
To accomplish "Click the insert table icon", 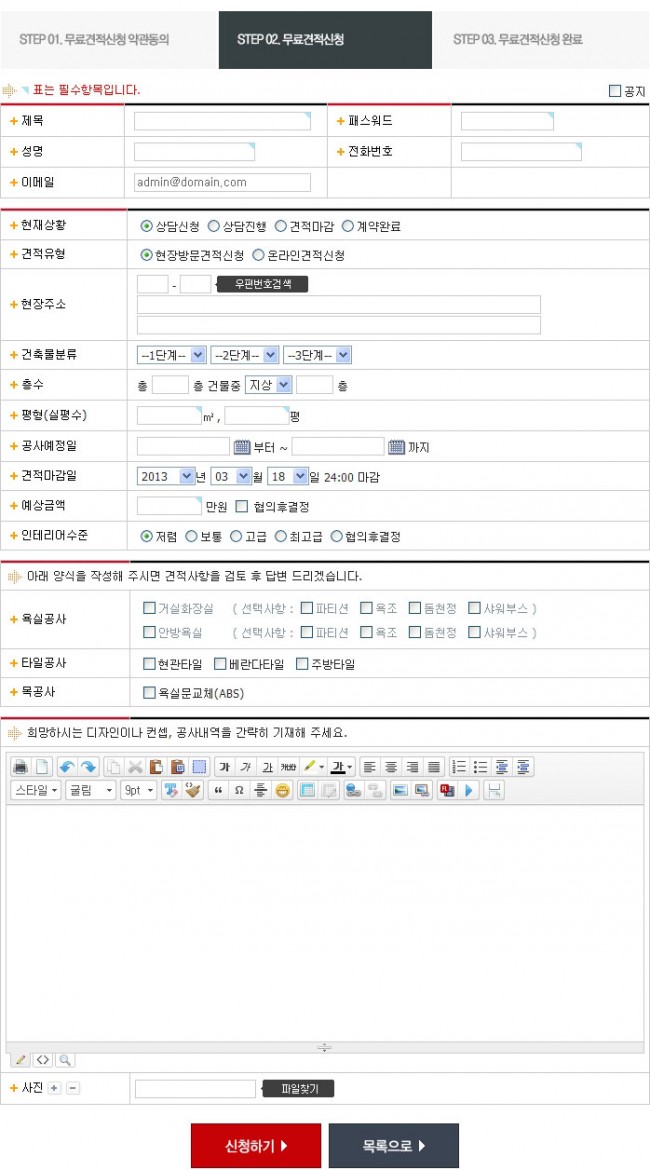I will (306, 790).
